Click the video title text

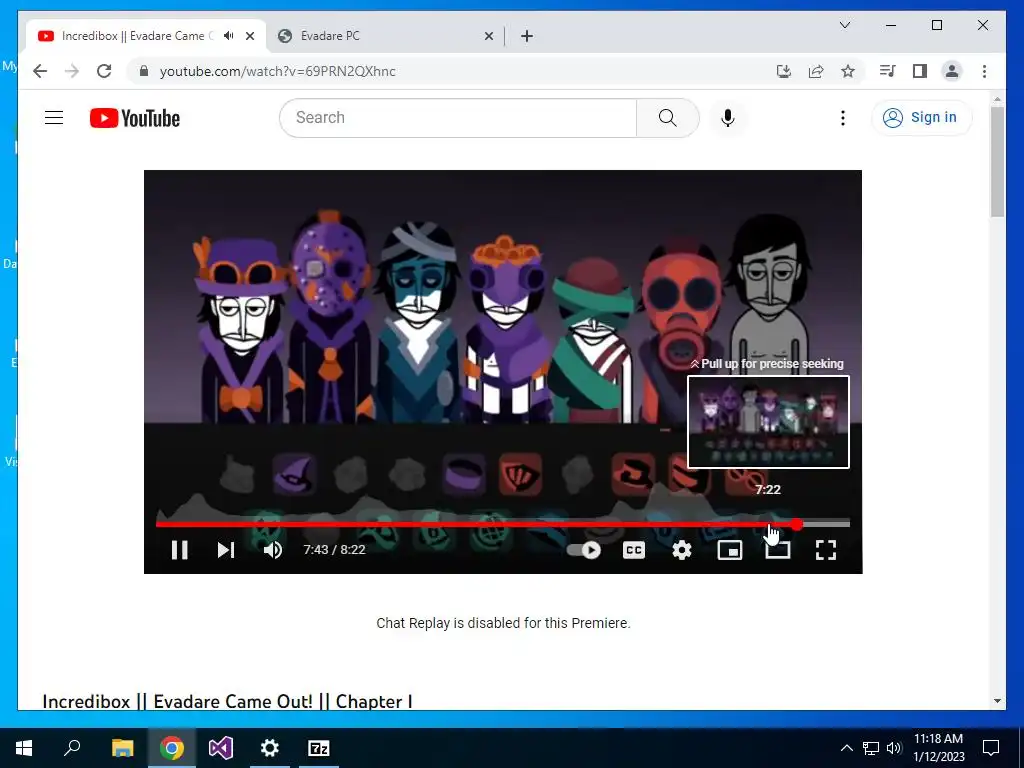pyautogui.click(x=227, y=701)
